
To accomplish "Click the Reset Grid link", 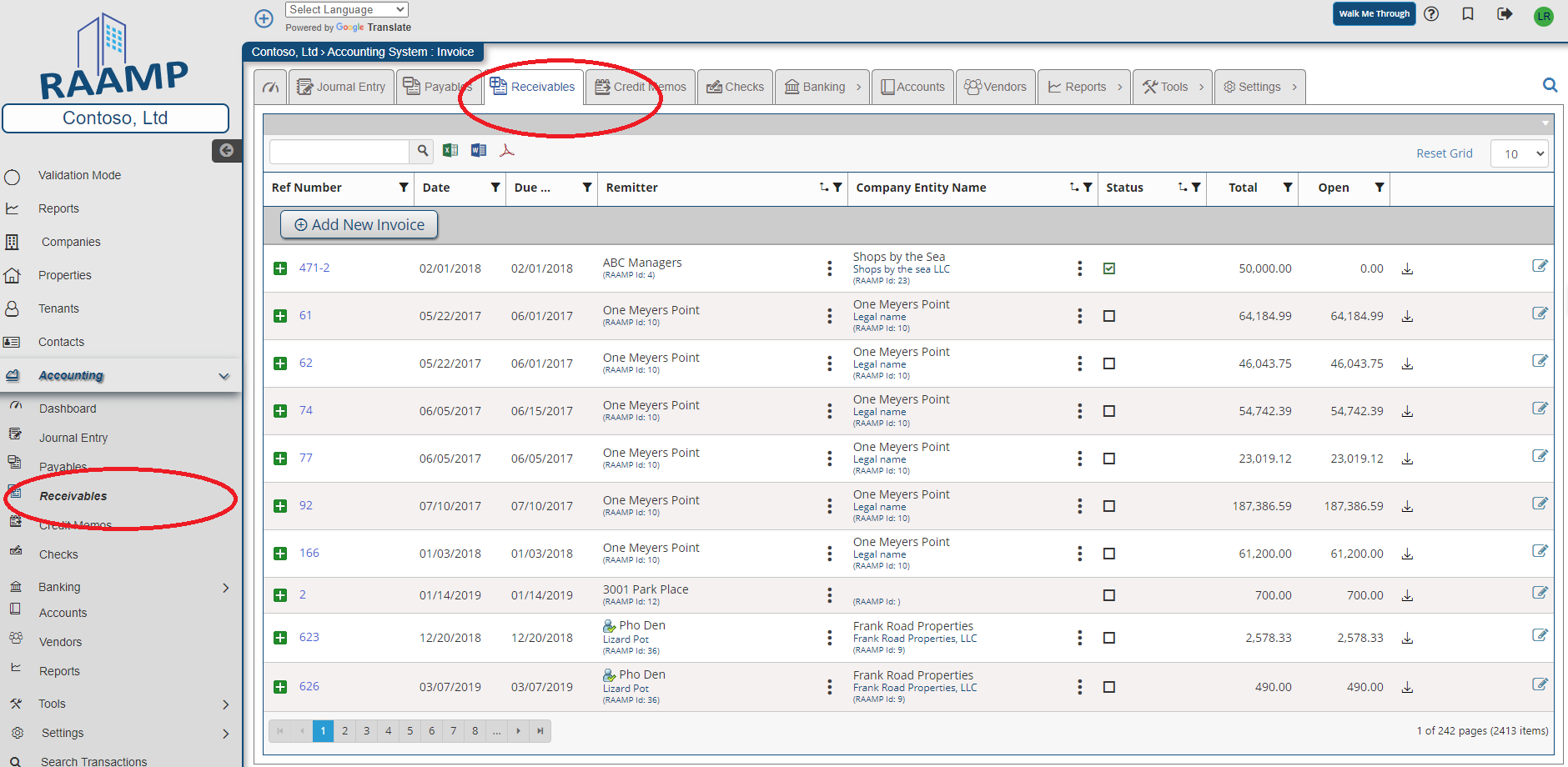I will (x=1444, y=153).
